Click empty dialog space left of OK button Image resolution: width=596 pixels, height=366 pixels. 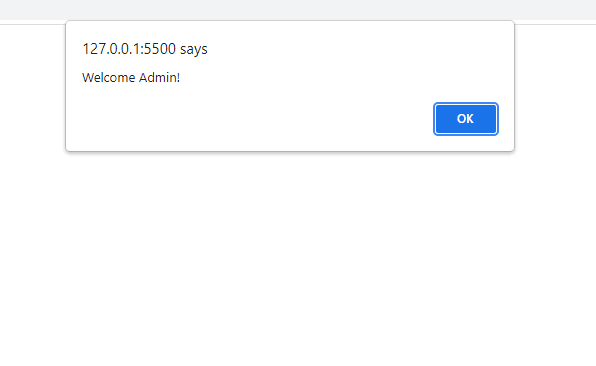pos(251,119)
